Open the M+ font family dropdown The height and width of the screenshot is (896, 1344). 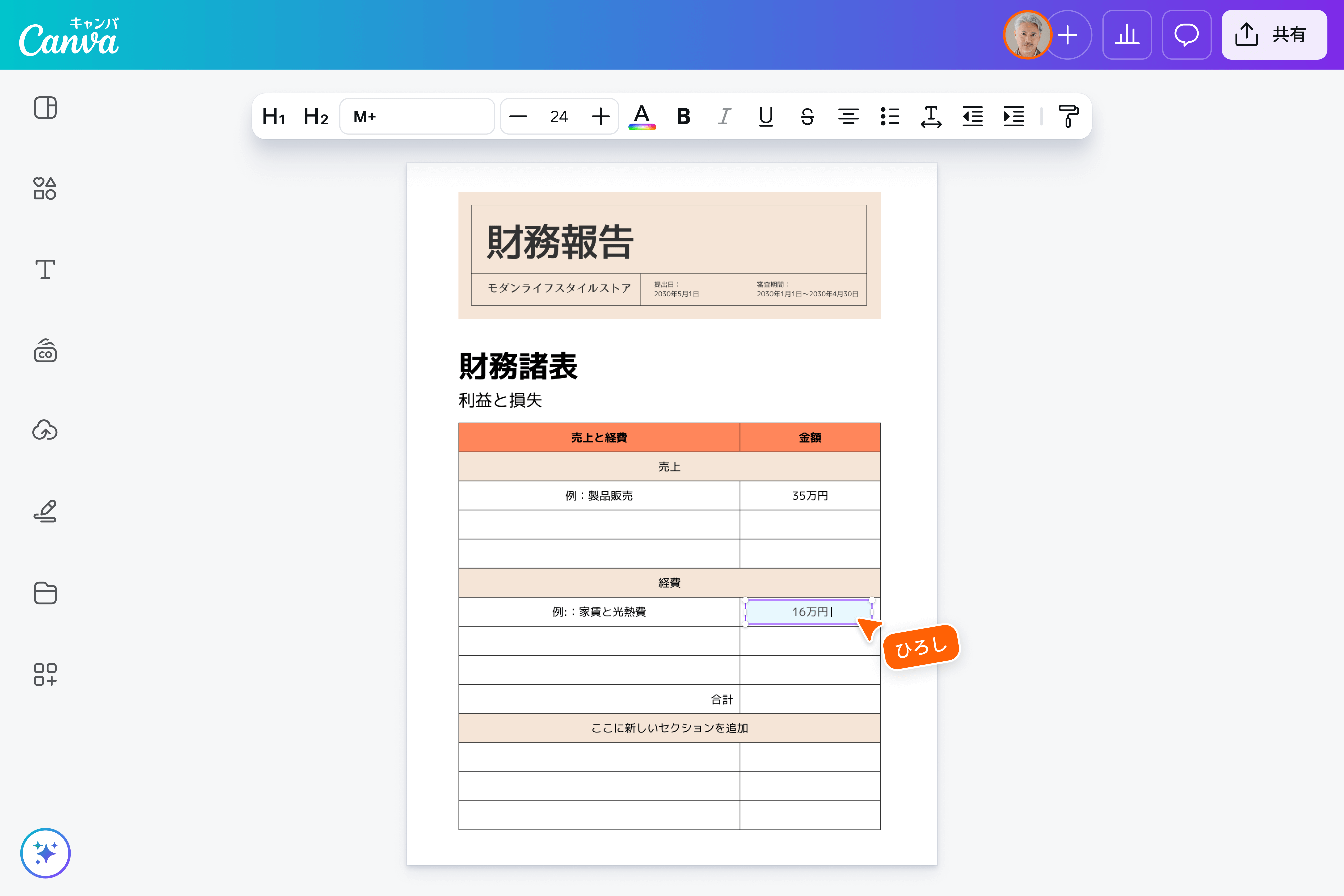[417, 116]
